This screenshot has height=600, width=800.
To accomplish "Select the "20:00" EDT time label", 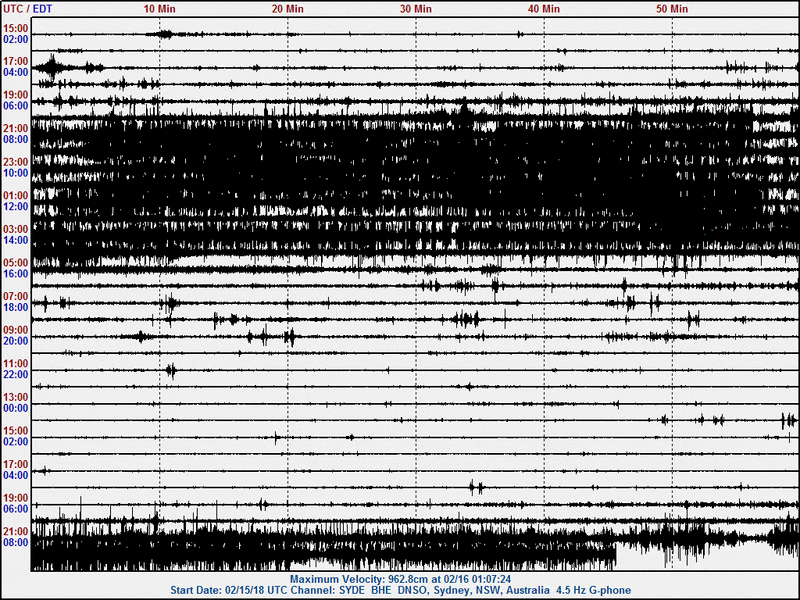I will tap(16, 341).
